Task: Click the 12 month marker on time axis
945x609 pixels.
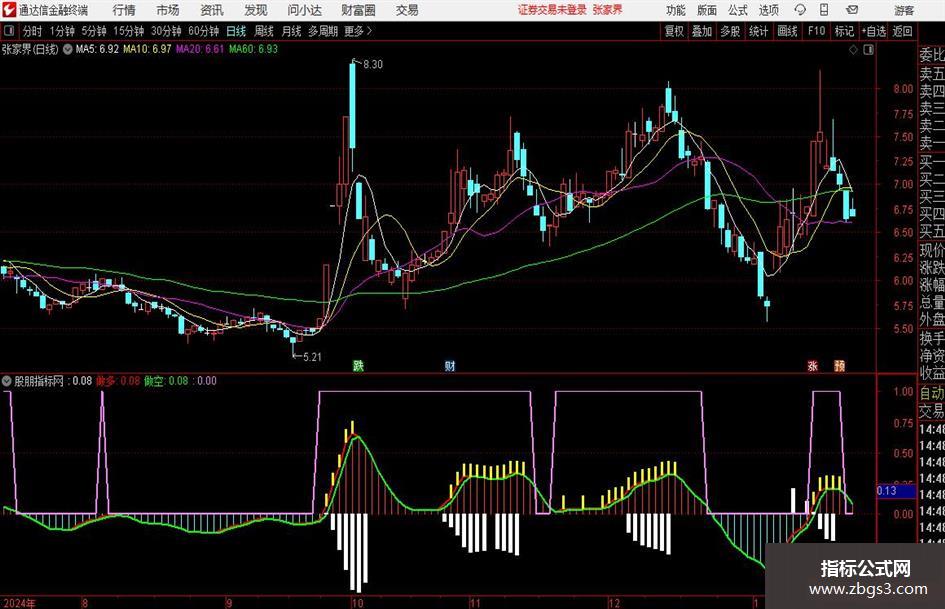Action: coord(614,603)
